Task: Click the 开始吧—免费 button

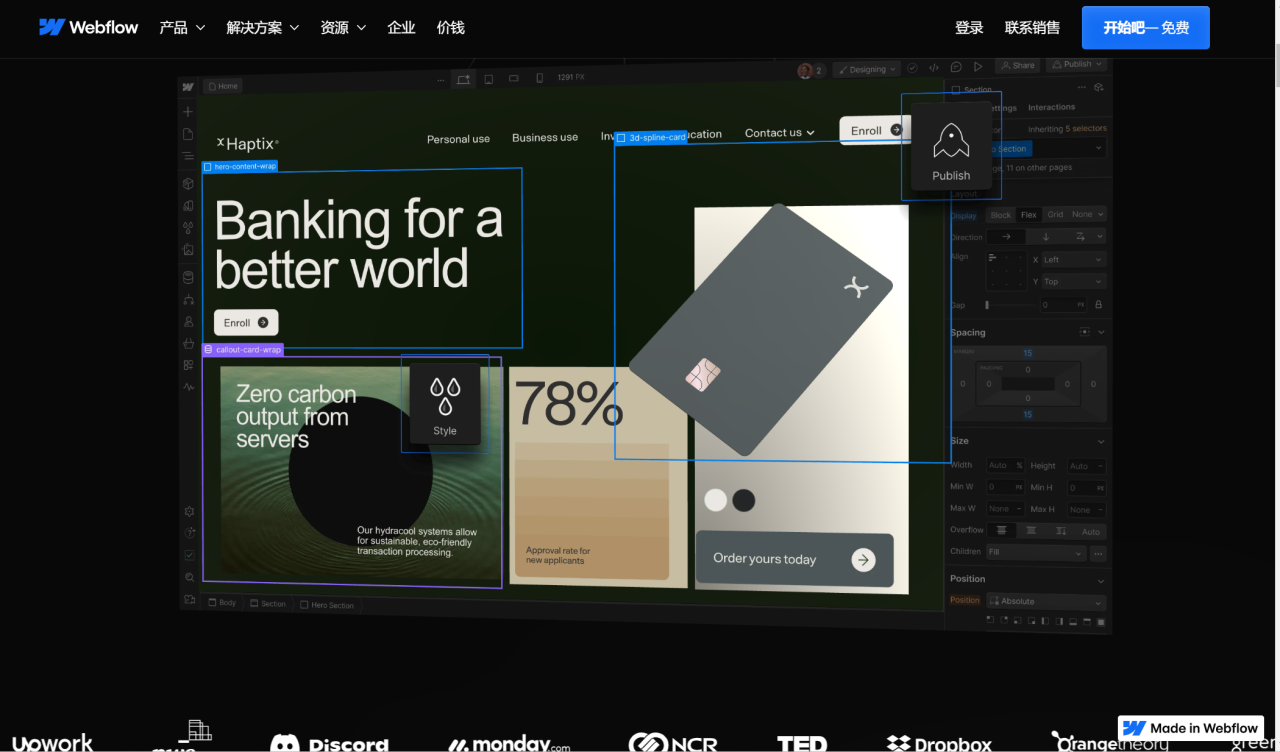Action: pyautogui.click(x=1145, y=28)
